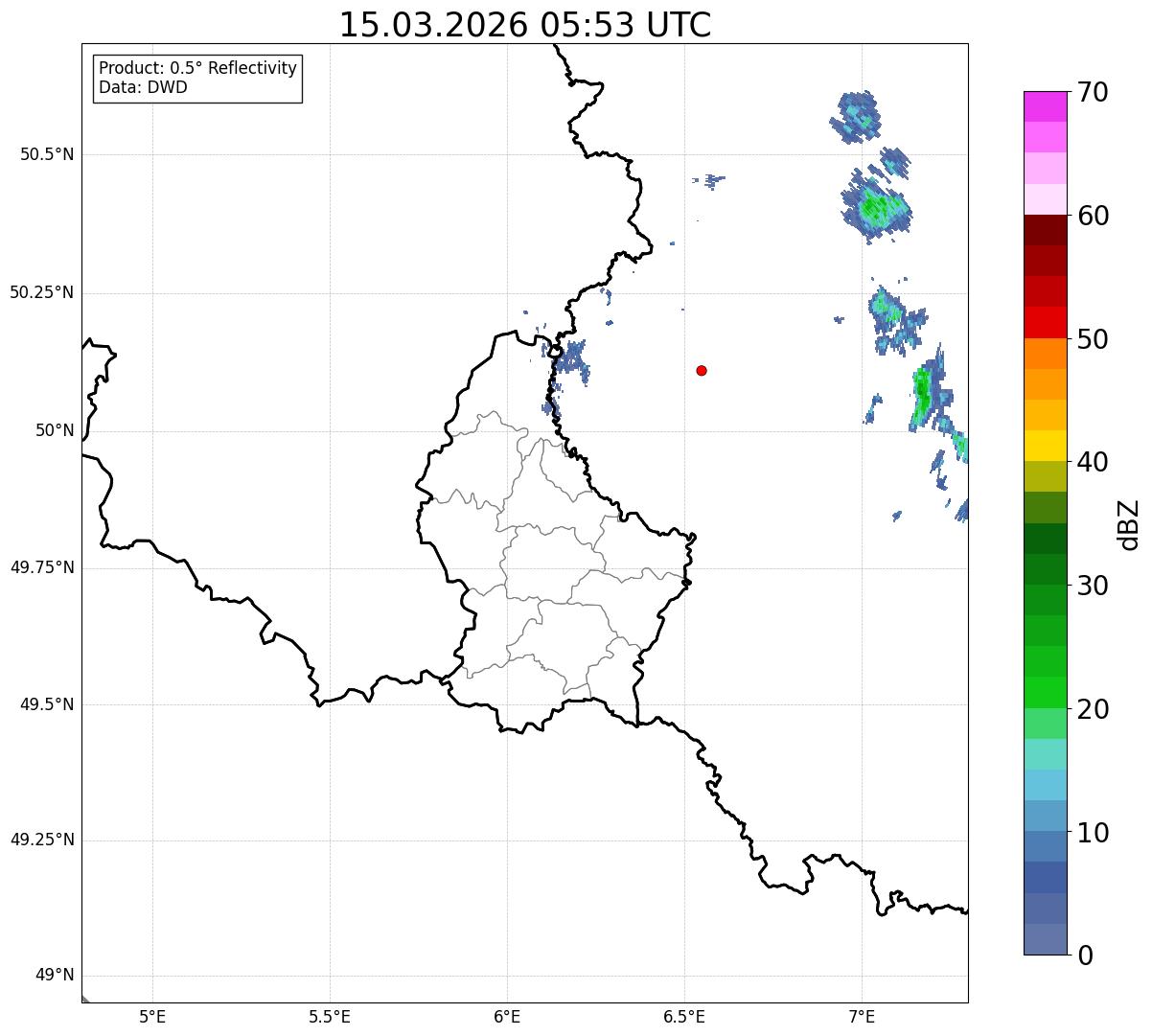Click the colorbar 0 tick label
The height and width of the screenshot is (1036, 1152).
[x=1085, y=955]
